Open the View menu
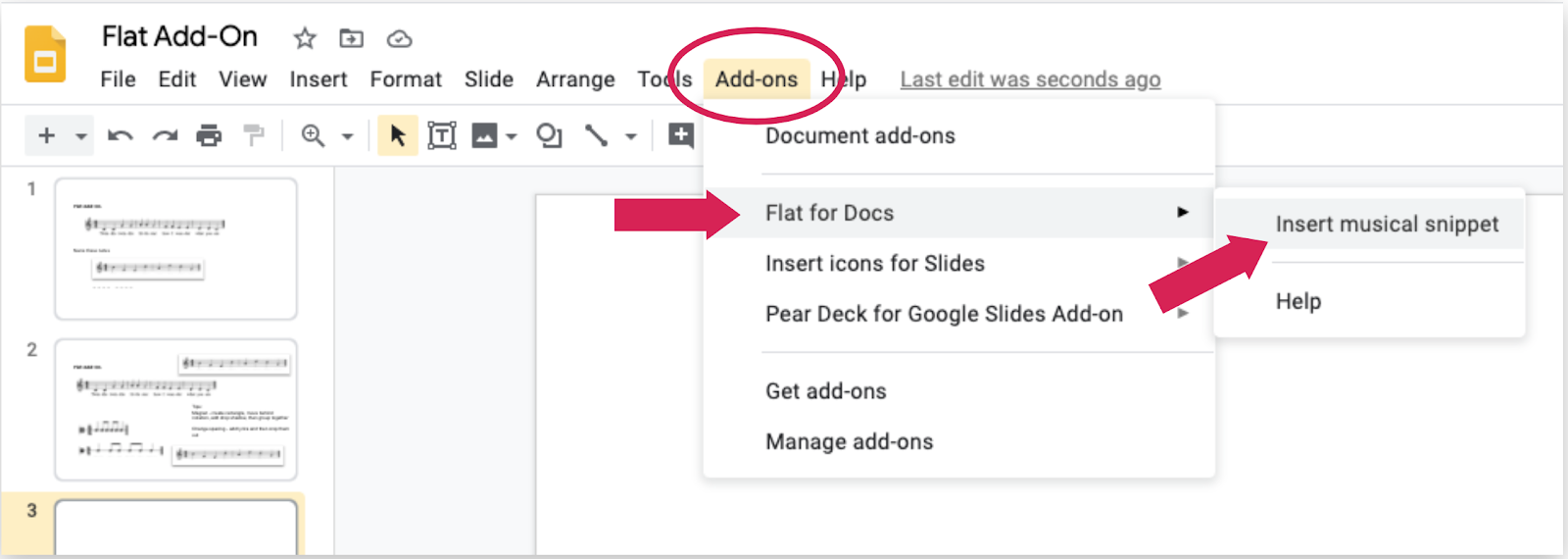Screen dimensions: 1568x559 coord(243,79)
